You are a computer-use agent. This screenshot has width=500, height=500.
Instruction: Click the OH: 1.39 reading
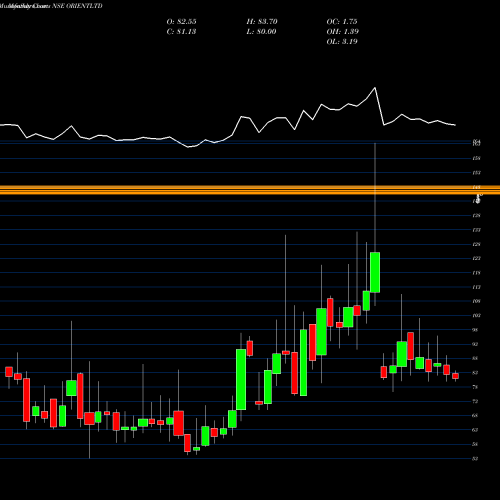pos(343,32)
